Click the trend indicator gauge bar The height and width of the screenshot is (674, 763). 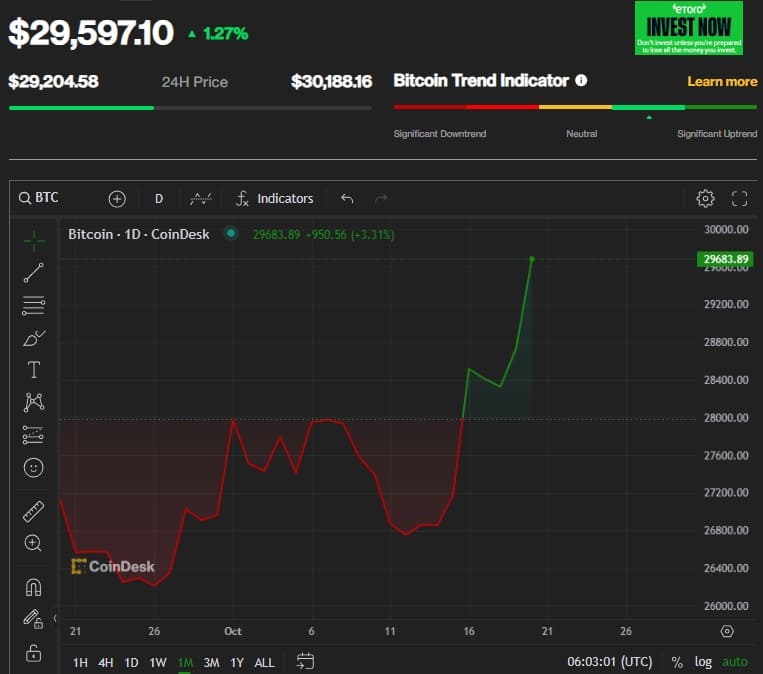coord(575,107)
